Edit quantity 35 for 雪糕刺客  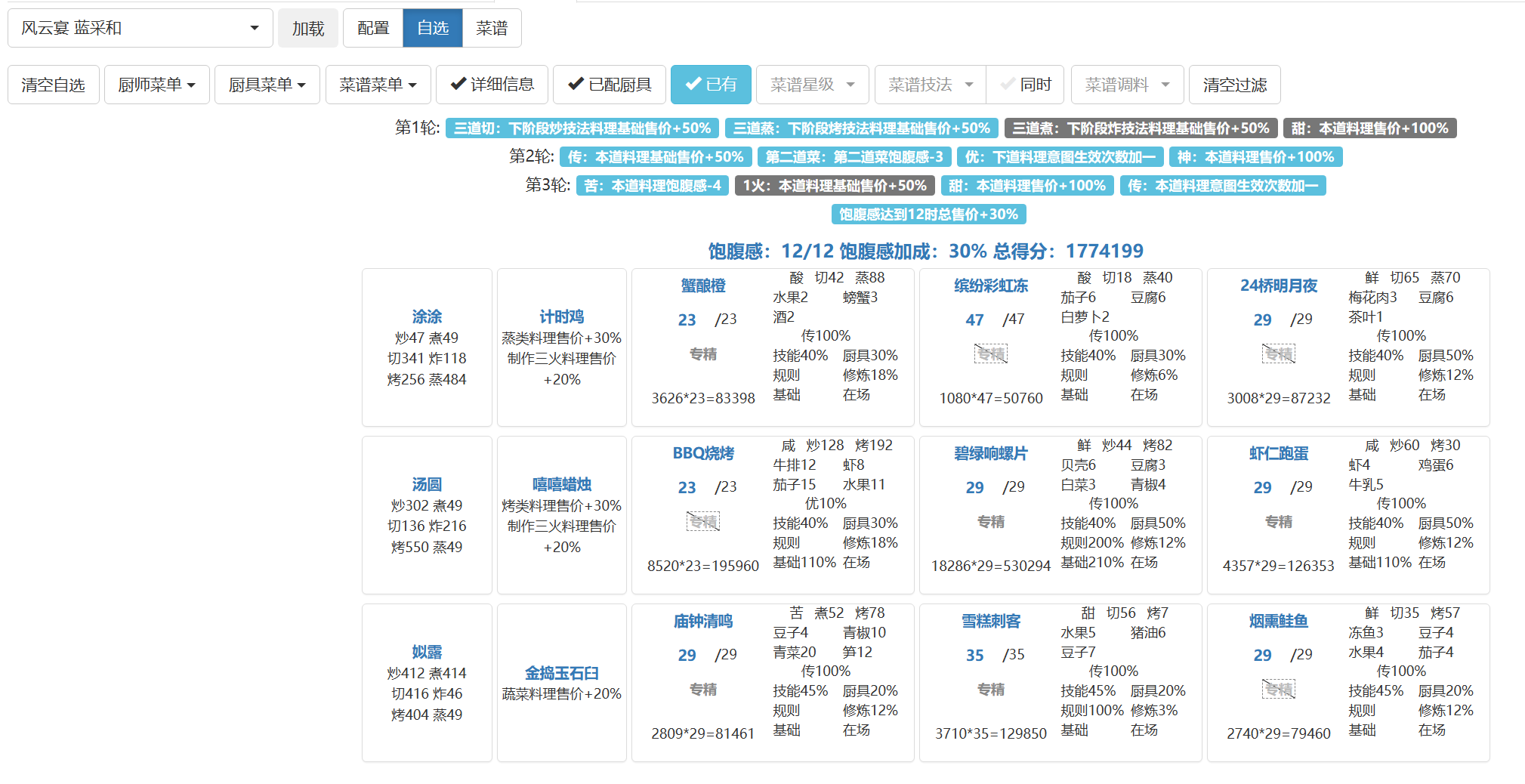pos(974,655)
